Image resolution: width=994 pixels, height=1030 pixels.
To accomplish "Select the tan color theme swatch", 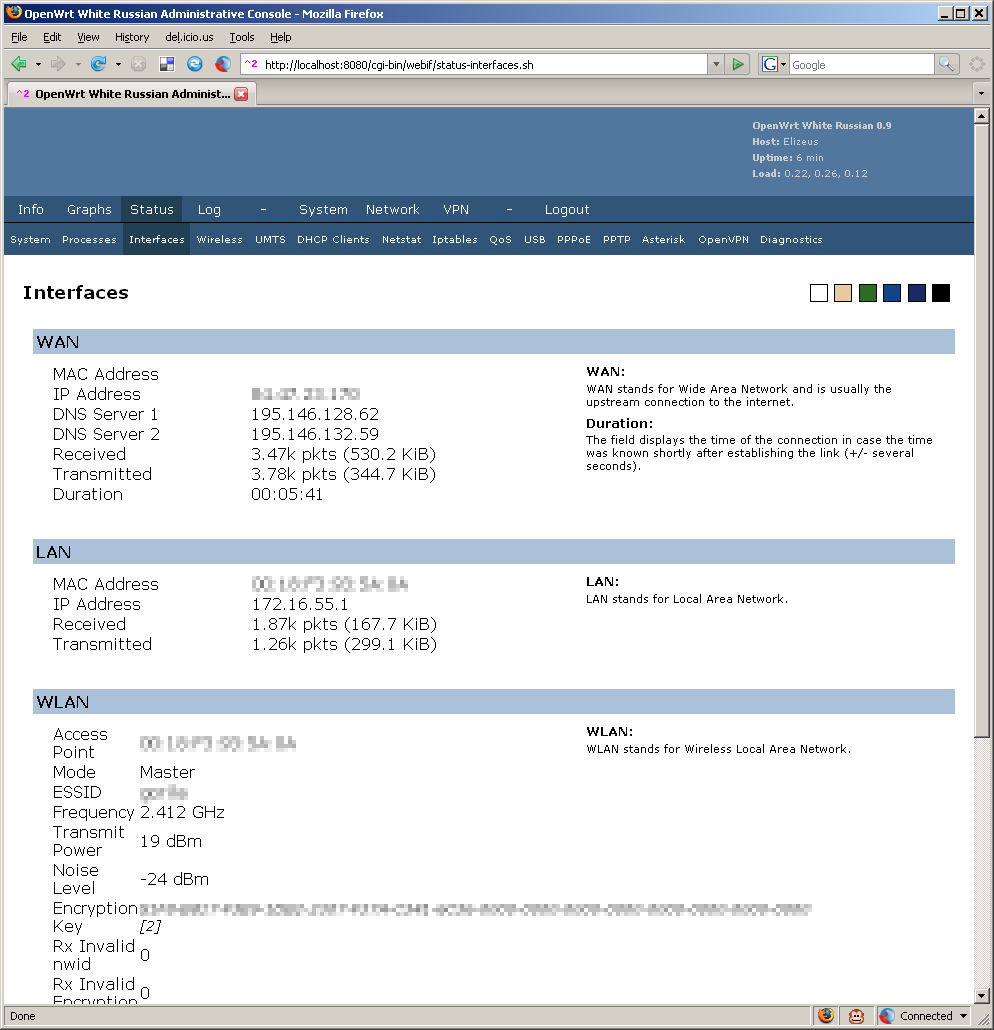I will [843, 293].
